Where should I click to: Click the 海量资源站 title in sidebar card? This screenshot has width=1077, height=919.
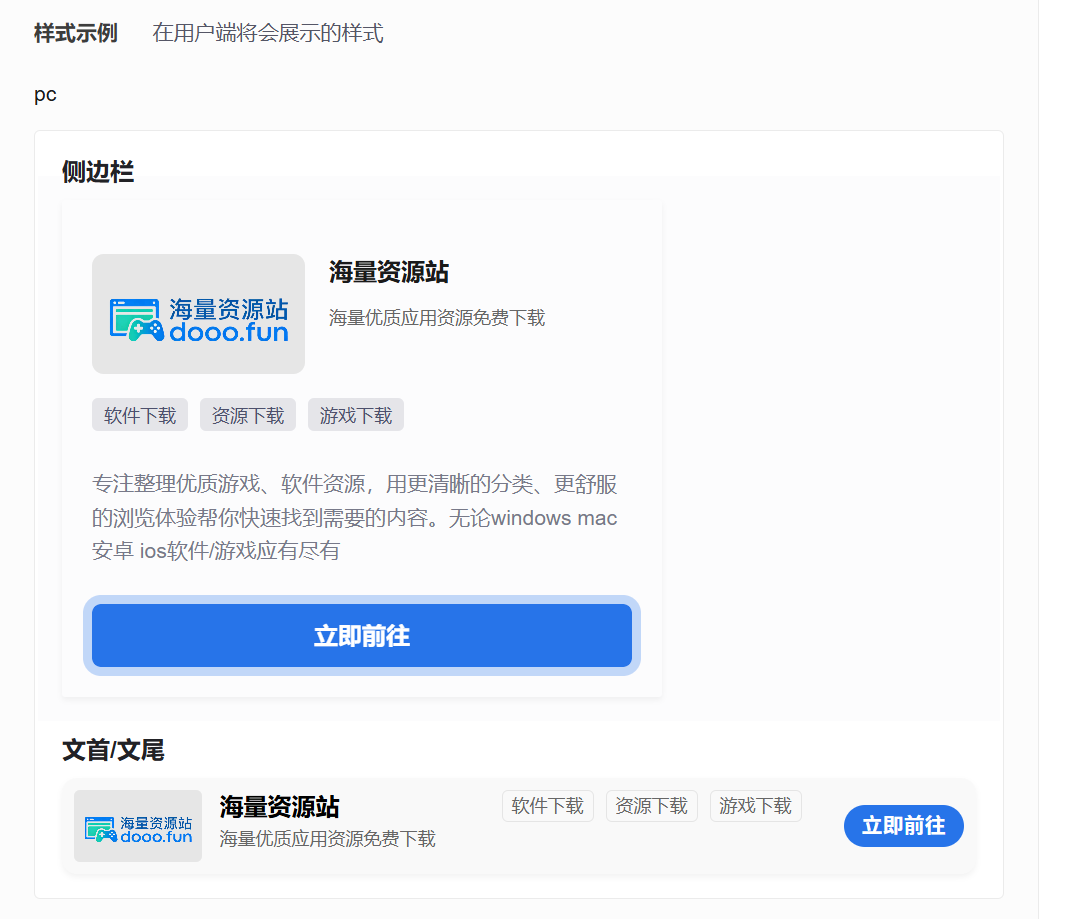pos(389,272)
